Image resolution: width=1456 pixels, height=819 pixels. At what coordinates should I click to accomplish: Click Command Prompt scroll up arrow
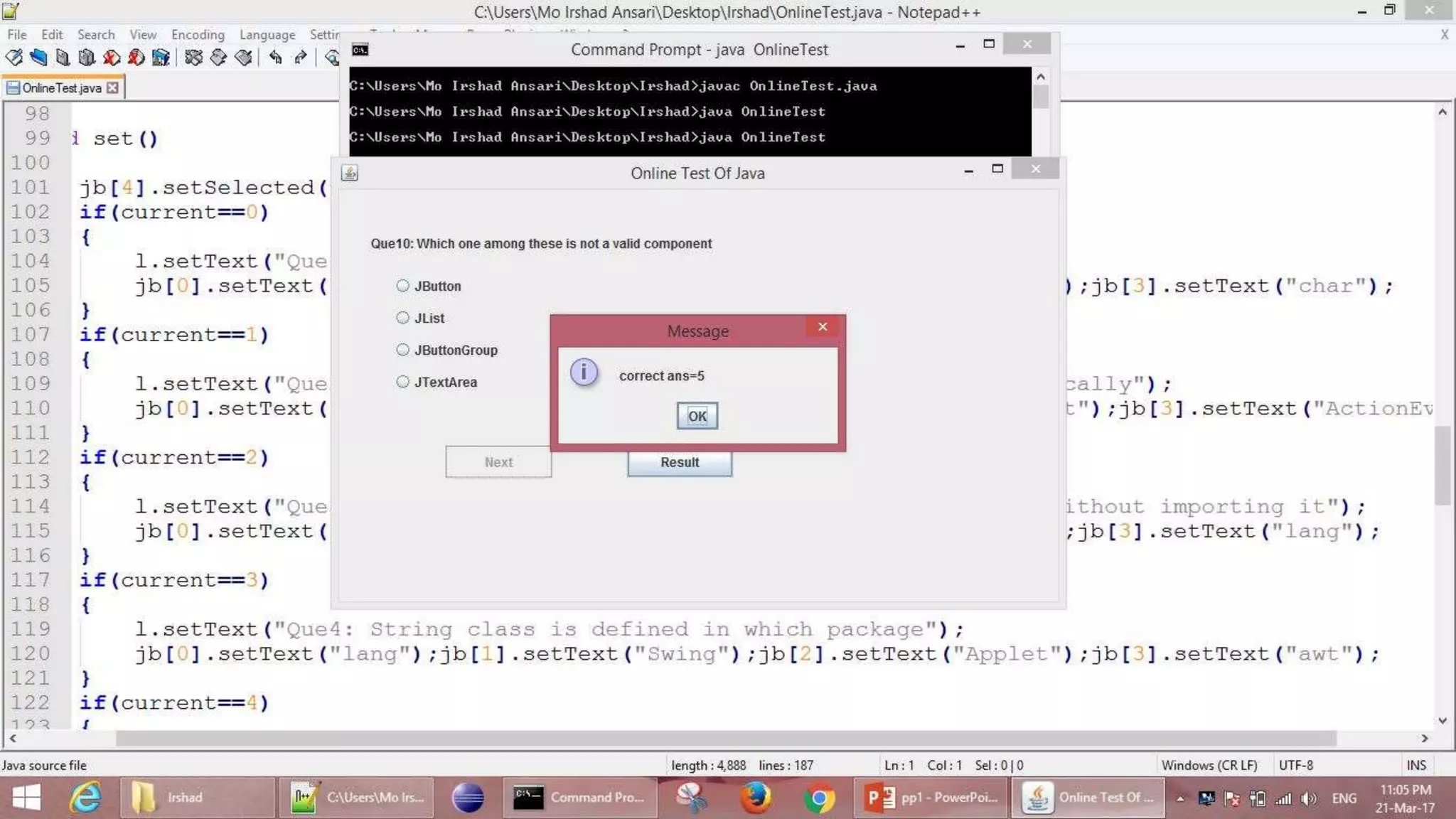(x=1041, y=77)
